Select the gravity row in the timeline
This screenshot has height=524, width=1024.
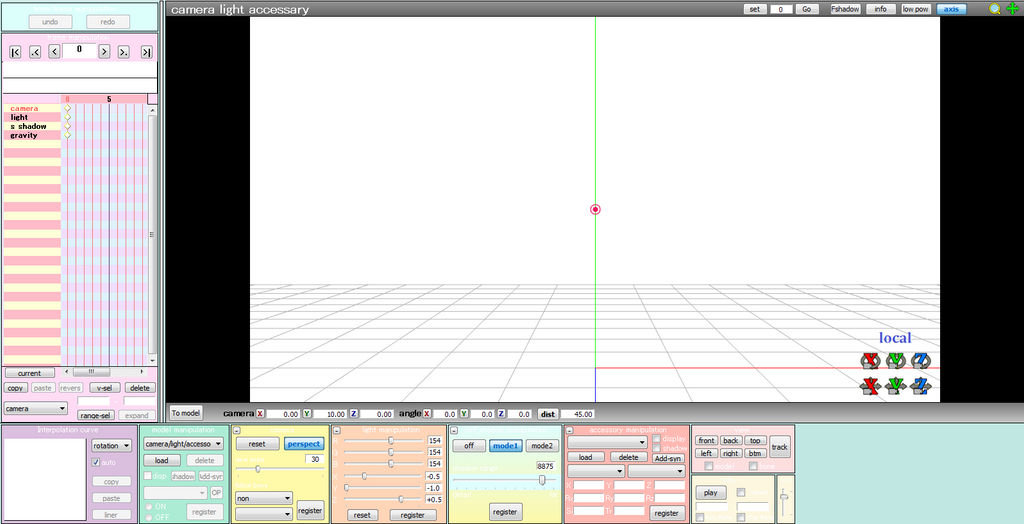31,135
